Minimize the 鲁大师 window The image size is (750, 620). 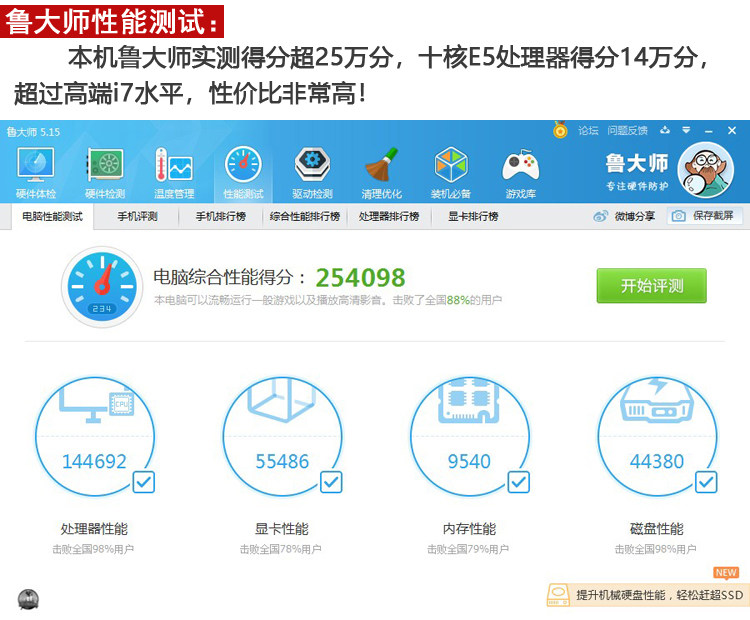point(709,131)
